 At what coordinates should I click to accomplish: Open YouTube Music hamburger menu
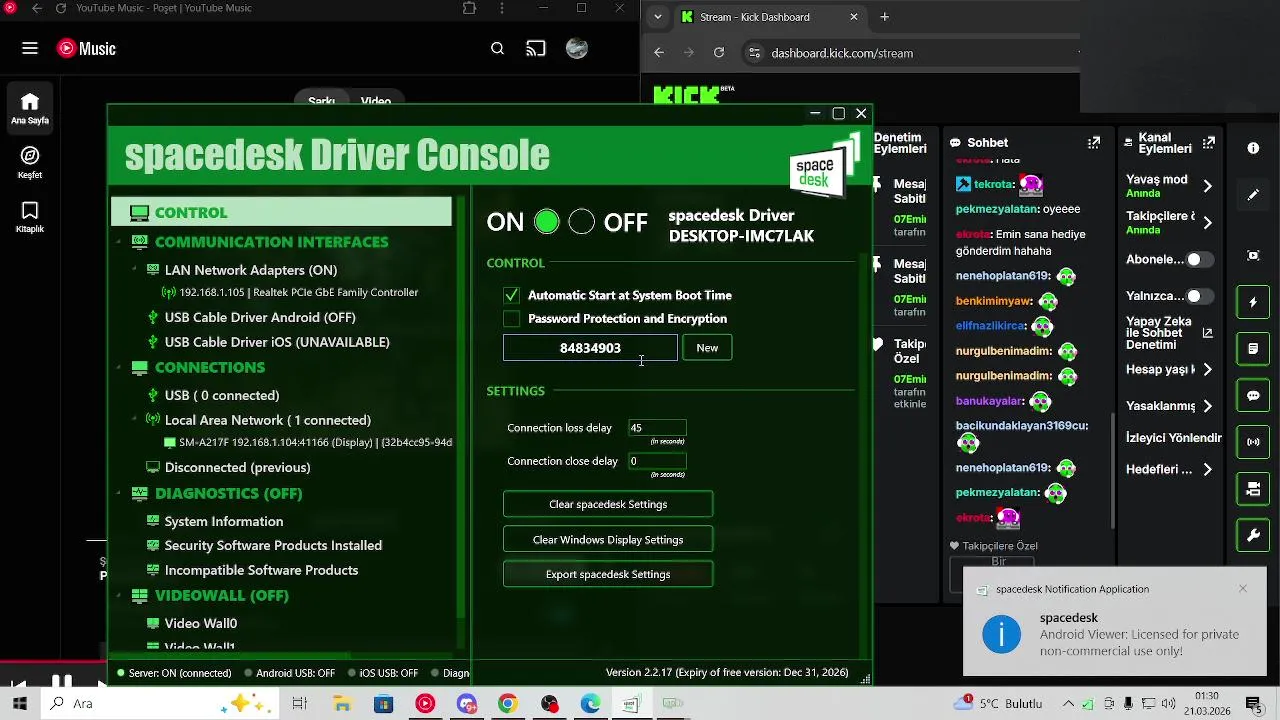point(30,48)
